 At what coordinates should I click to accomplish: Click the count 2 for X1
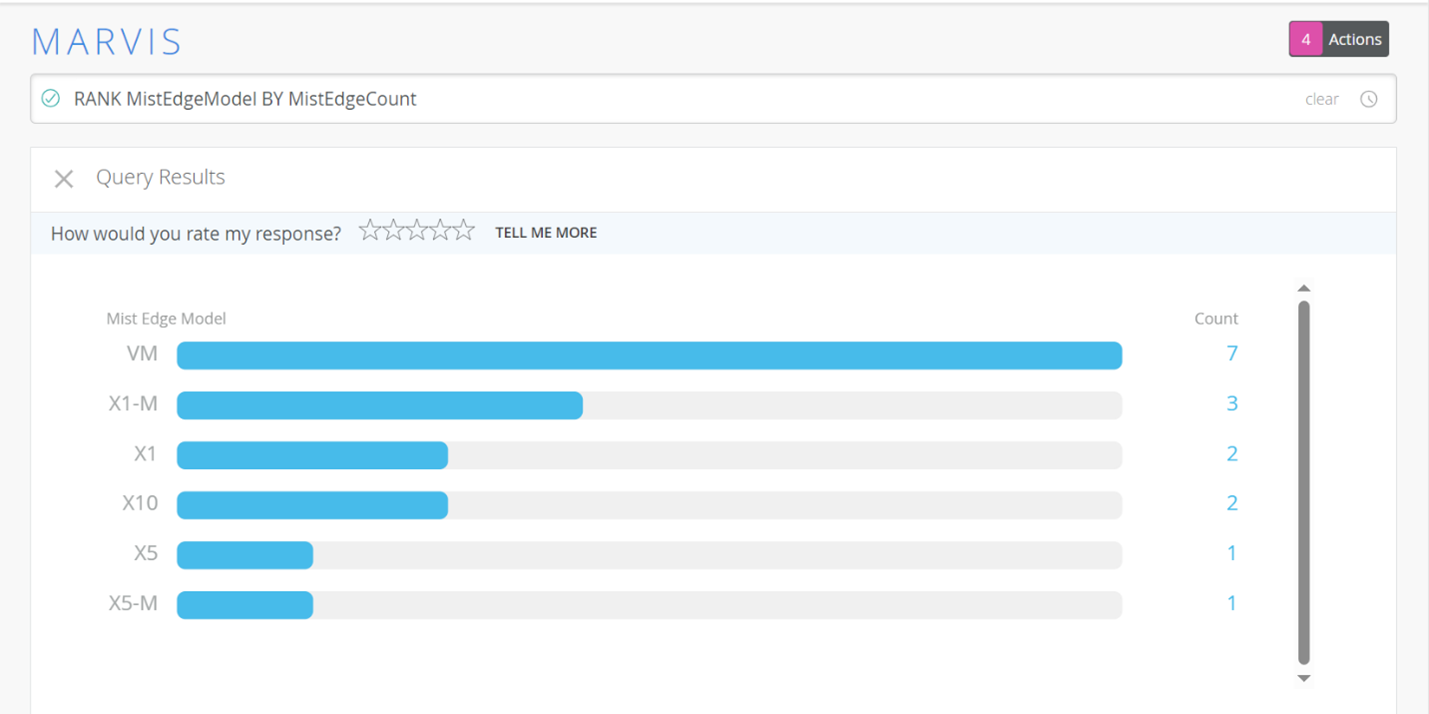tap(1232, 453)
